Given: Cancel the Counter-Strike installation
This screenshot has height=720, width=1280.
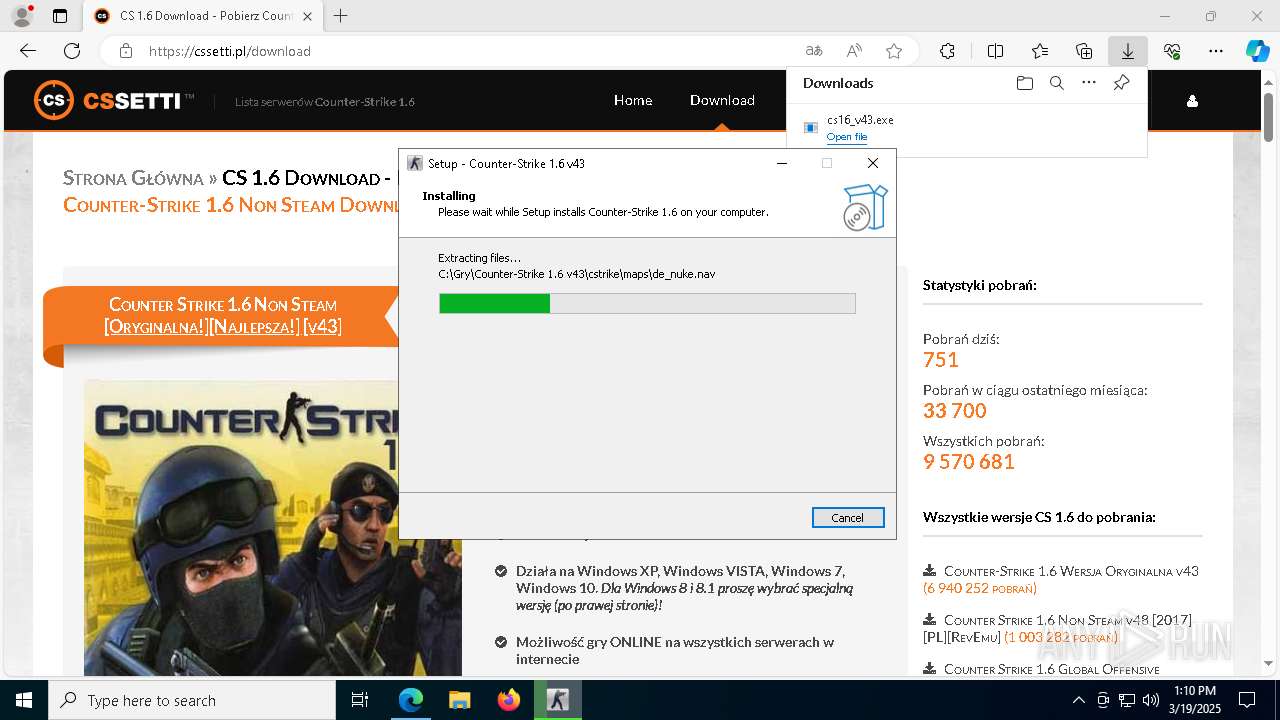Looking at the screenshot, I should tap(848, 517).
